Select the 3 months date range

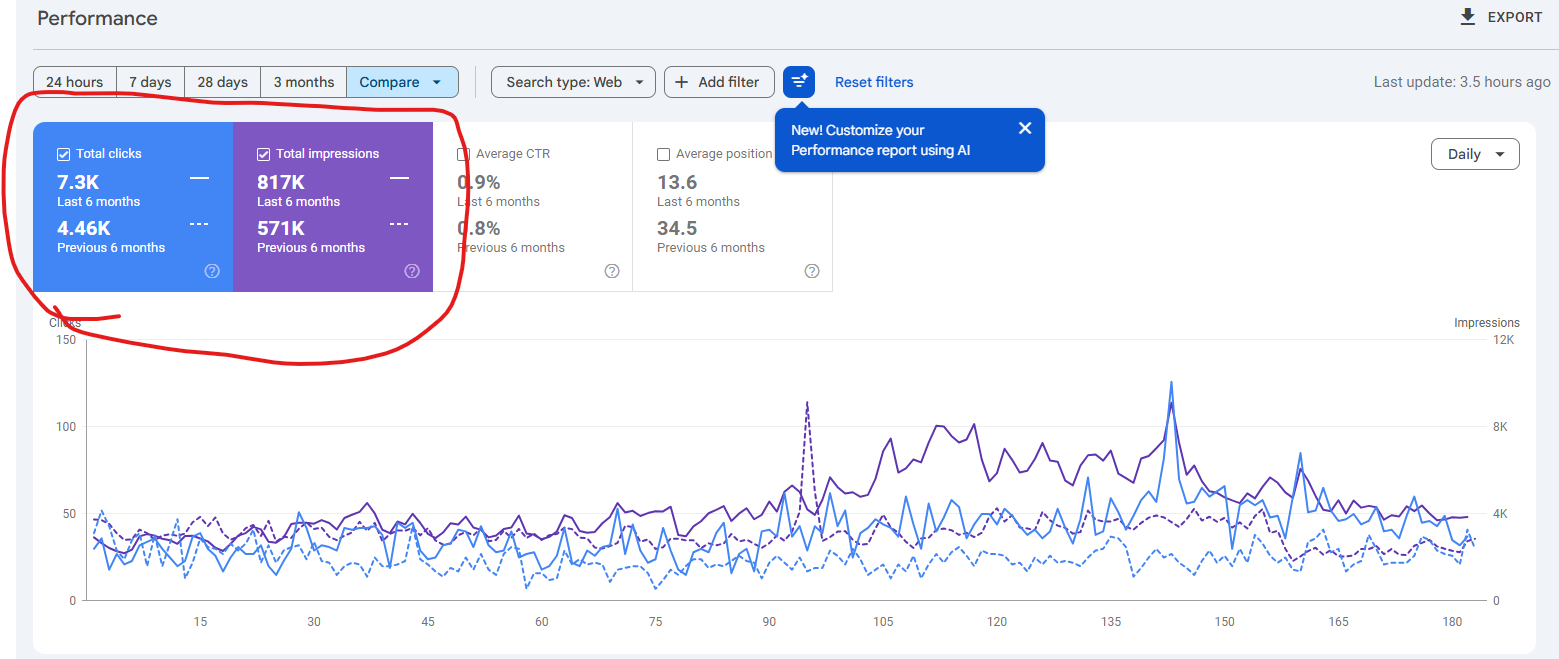(x=304, y=82)
